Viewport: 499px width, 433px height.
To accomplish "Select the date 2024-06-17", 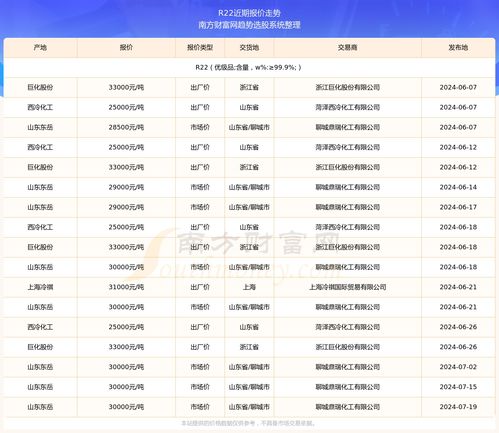I will click(x=458, y=207).
